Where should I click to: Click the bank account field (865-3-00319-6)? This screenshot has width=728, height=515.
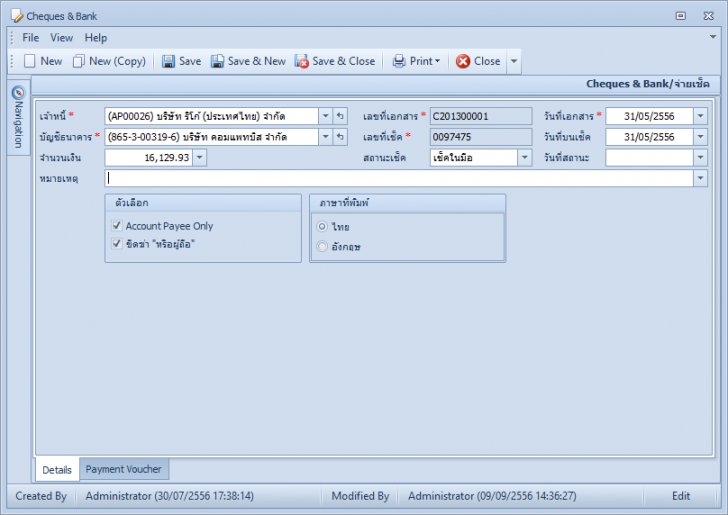coord(212,137)
